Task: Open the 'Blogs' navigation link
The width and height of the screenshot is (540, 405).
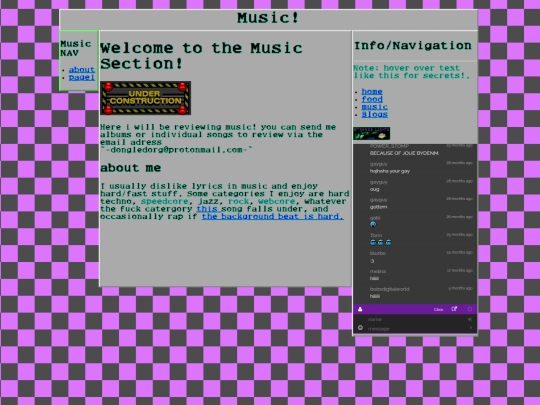Action: [x=374, y=114]
